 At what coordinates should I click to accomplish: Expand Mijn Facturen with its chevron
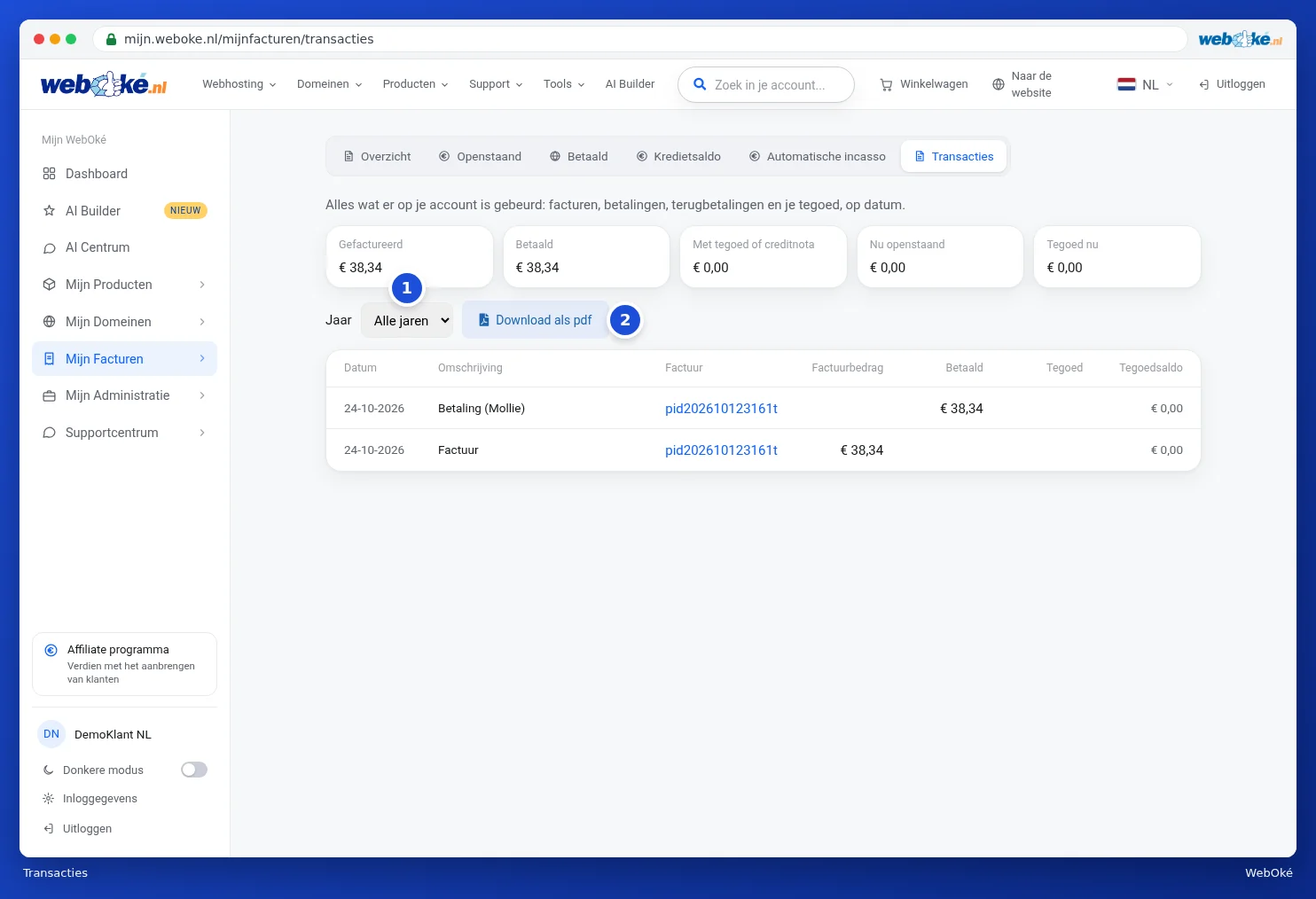point(202,358)
